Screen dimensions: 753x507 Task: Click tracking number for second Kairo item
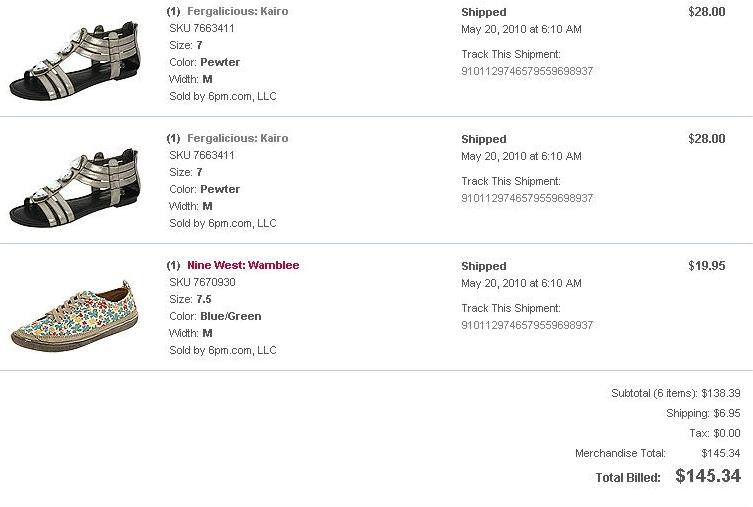click(527, 199)
